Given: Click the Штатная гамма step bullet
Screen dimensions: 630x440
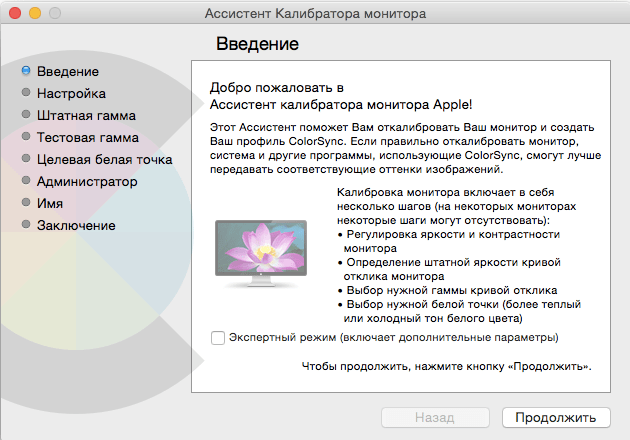Looking at the screenshot, I should coord(26,115).
